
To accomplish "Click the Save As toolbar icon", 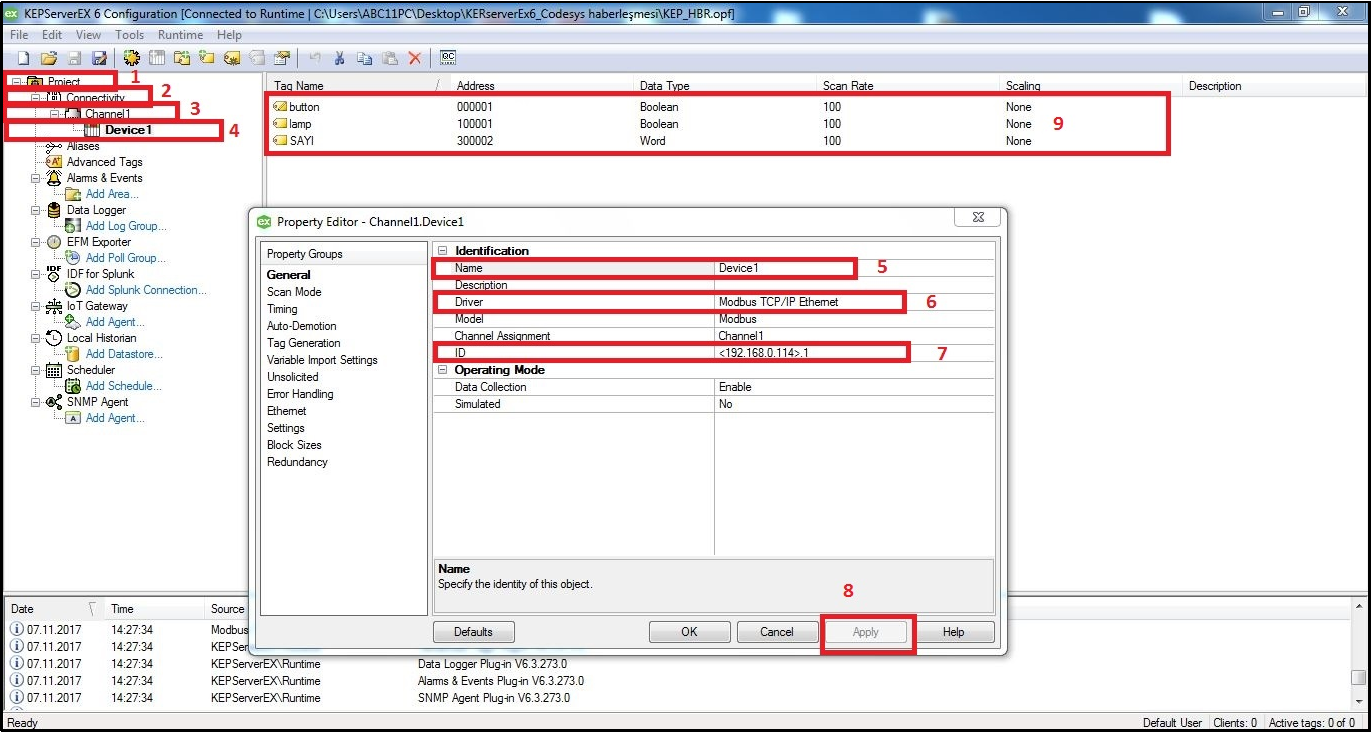I will pos(99,58).
